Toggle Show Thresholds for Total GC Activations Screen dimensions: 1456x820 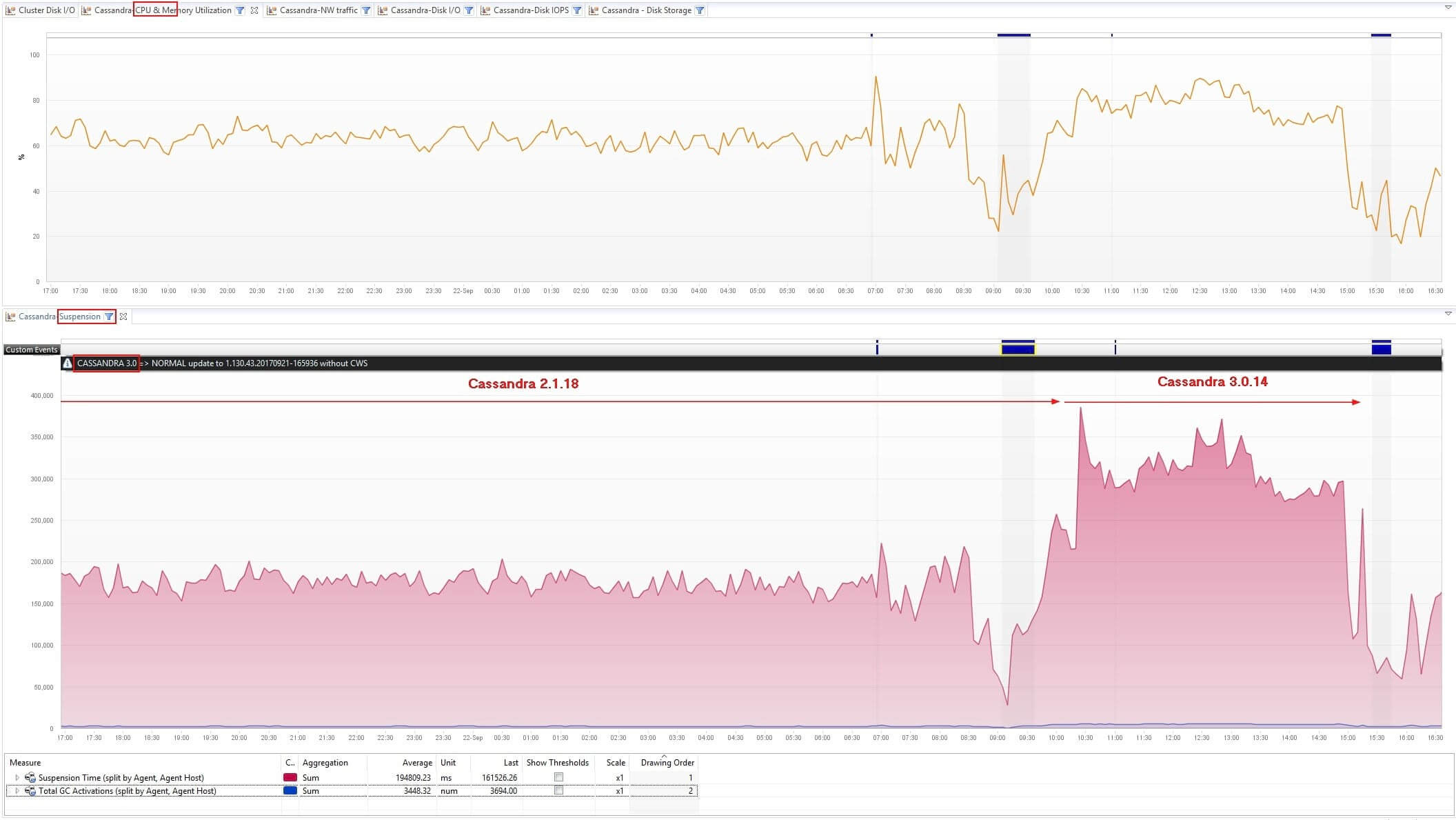coord(558,790)
